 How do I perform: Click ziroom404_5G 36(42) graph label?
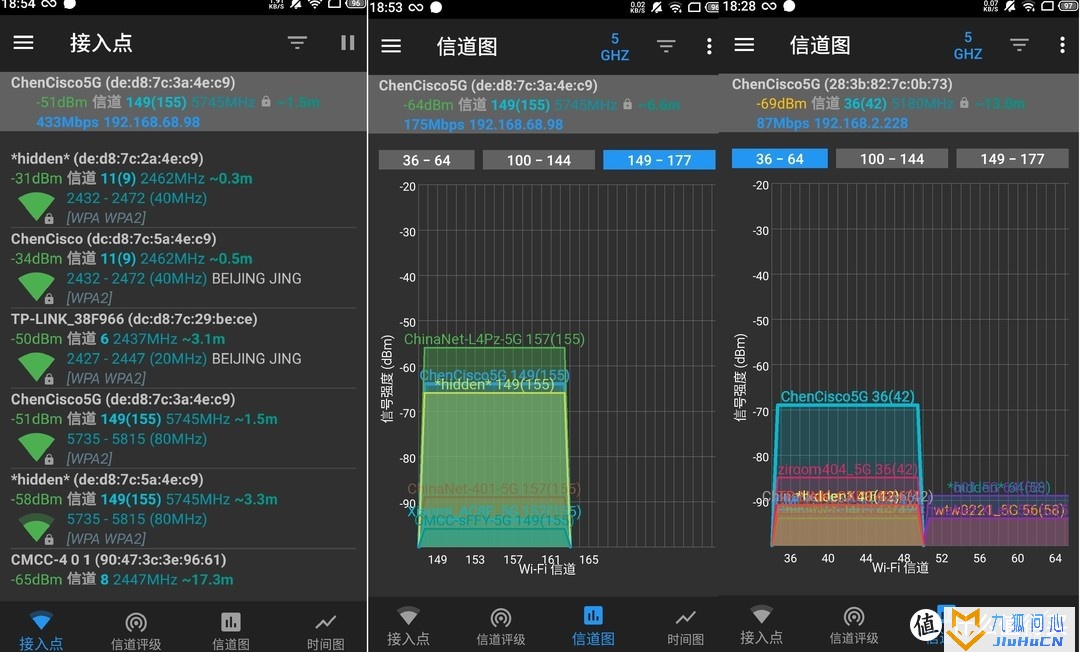(848, 470)
